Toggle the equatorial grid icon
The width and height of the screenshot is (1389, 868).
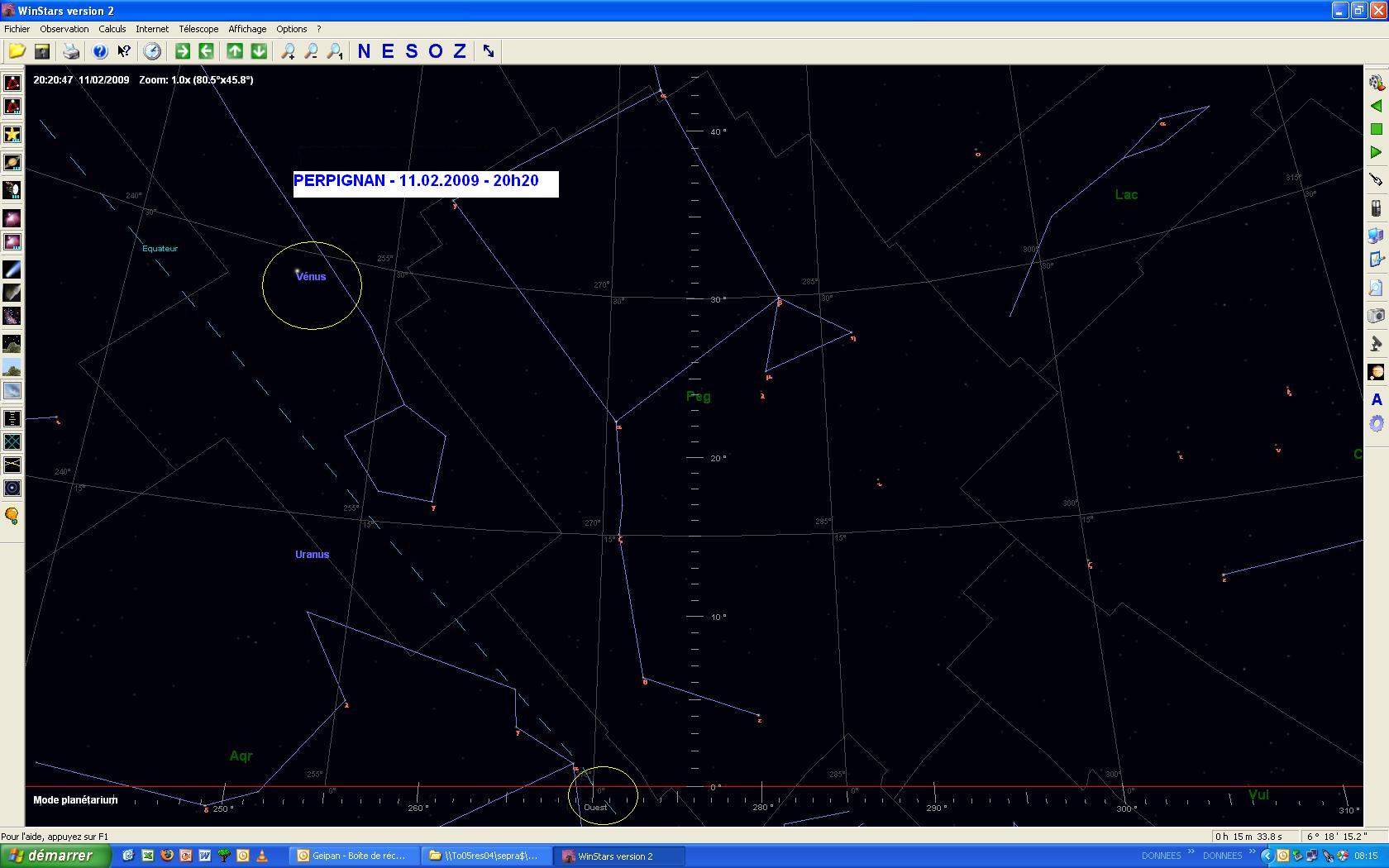click(x=12, y=442)
